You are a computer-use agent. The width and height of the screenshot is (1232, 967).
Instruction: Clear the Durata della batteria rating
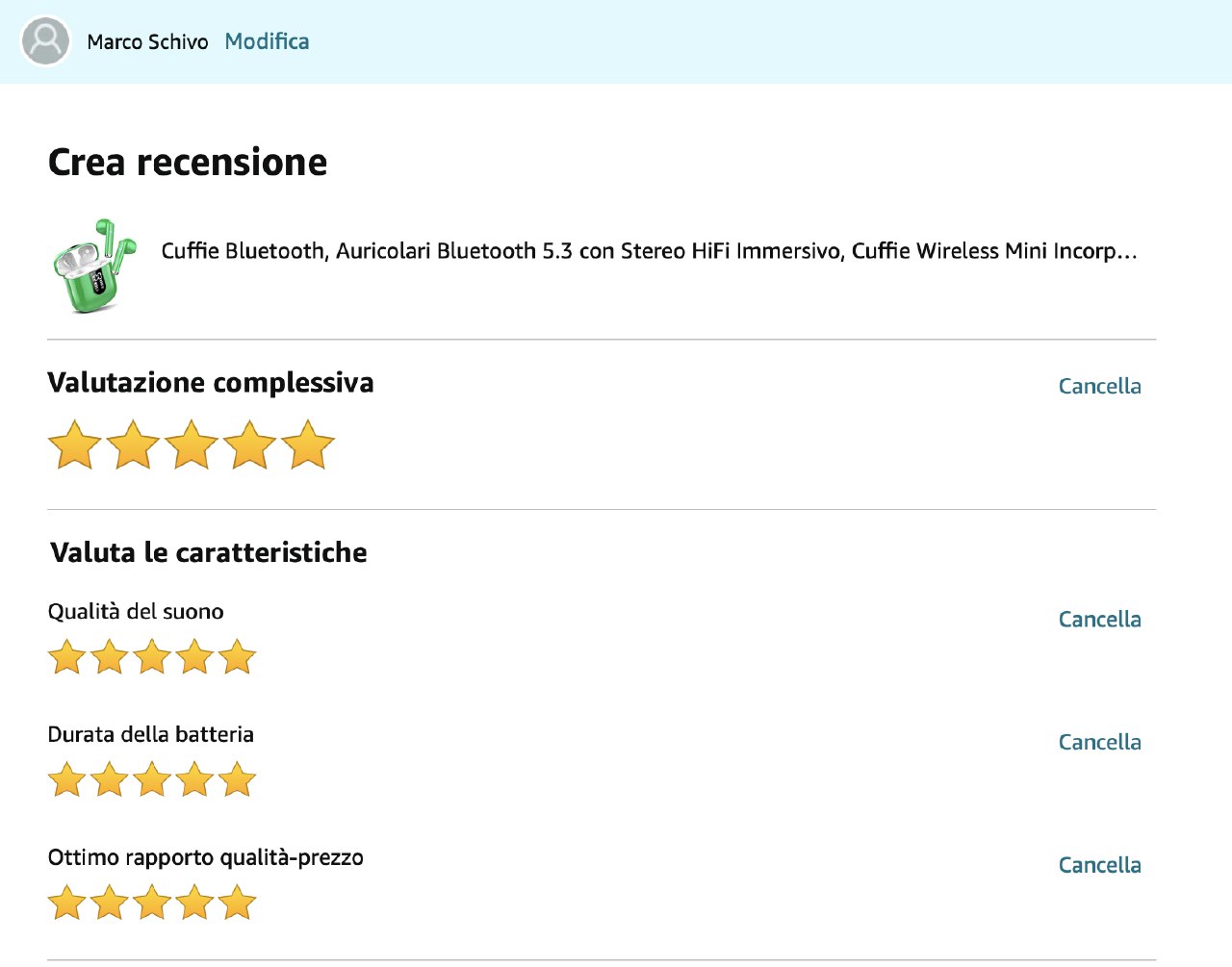[1099, 742]
